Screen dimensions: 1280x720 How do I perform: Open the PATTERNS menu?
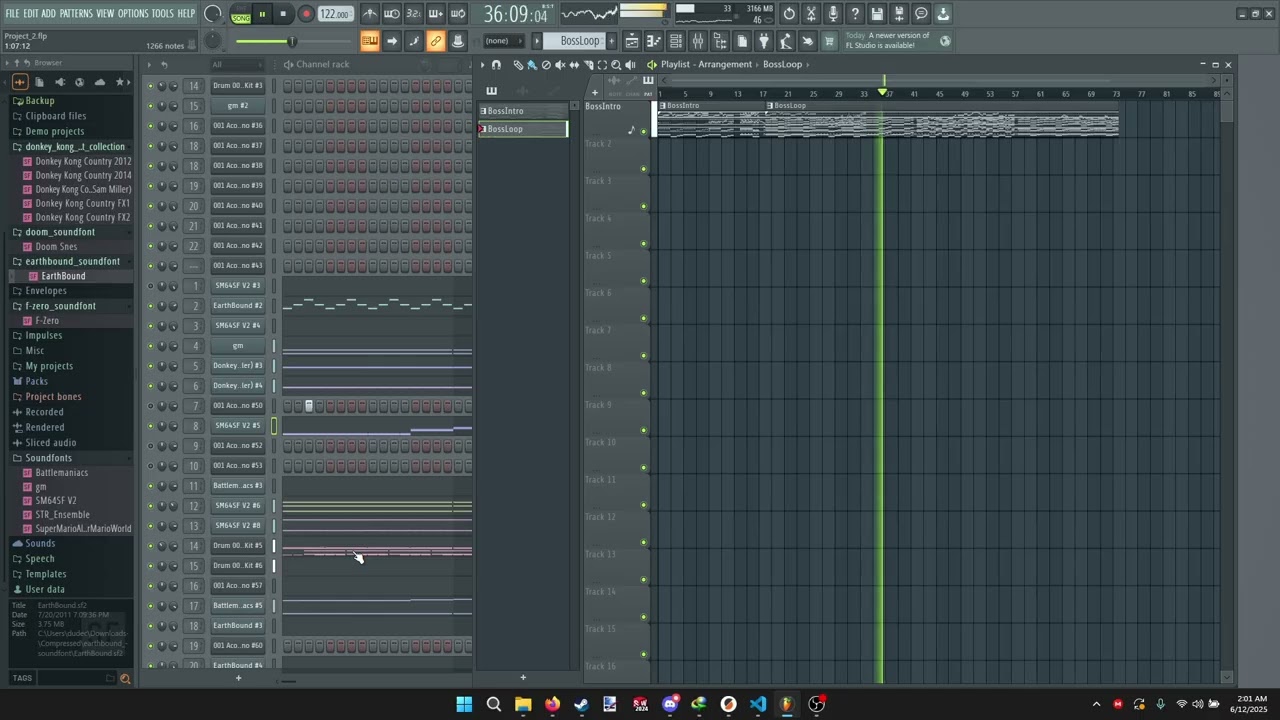(76, 14)
